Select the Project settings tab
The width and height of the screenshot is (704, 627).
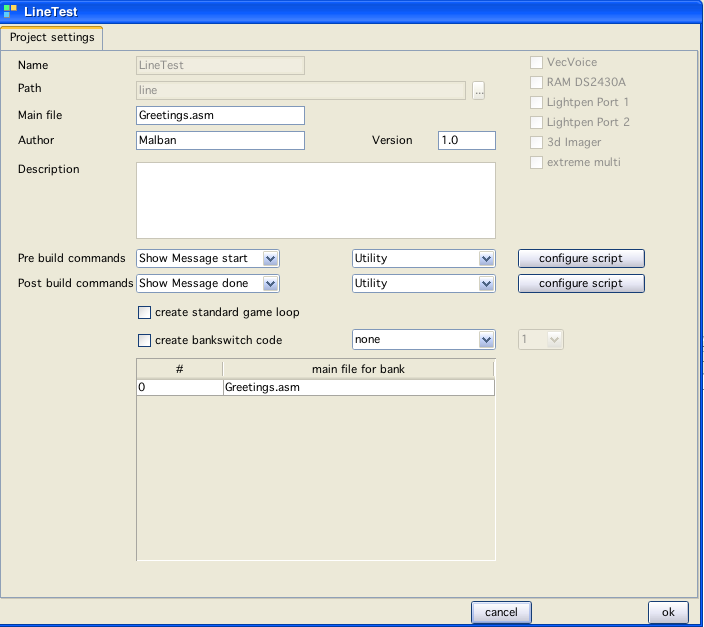click(x=52, y=38)
